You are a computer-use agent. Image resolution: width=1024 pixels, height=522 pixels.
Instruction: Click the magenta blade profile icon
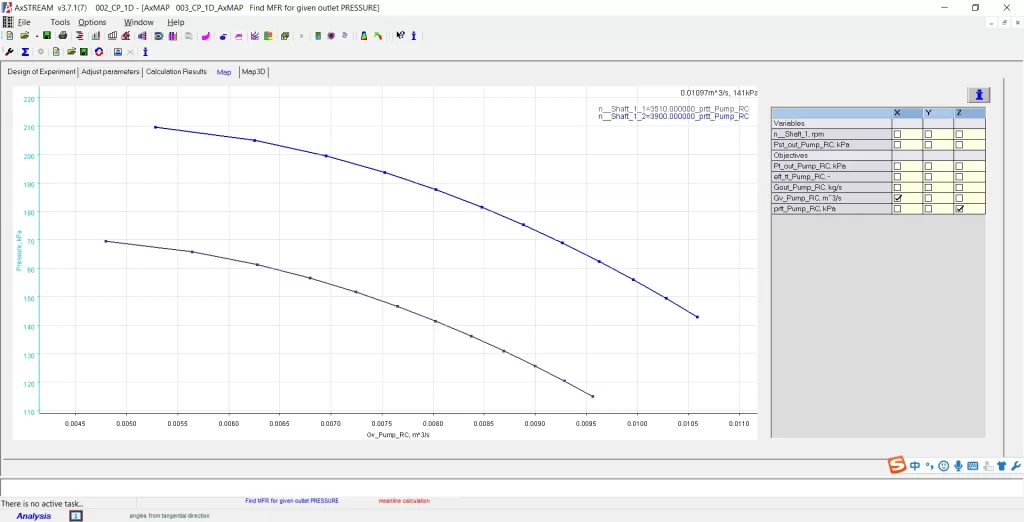(206, 35)
